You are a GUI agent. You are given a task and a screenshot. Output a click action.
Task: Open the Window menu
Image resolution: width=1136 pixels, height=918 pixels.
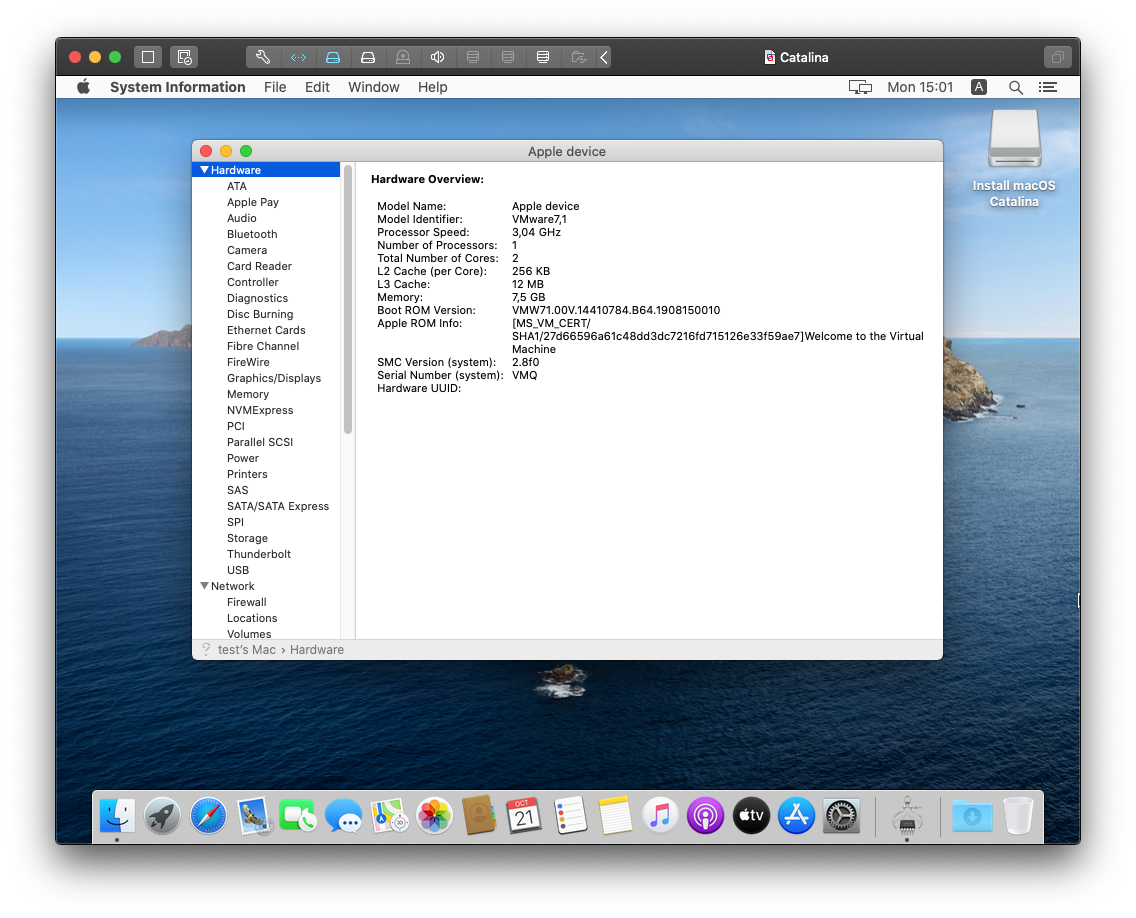click(x=373, y=87)
